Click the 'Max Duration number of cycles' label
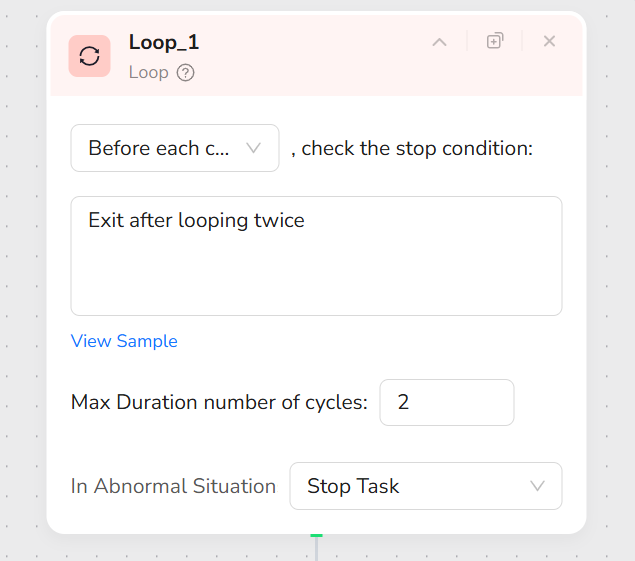The image size is (635, 561). [x=219, y=403]
